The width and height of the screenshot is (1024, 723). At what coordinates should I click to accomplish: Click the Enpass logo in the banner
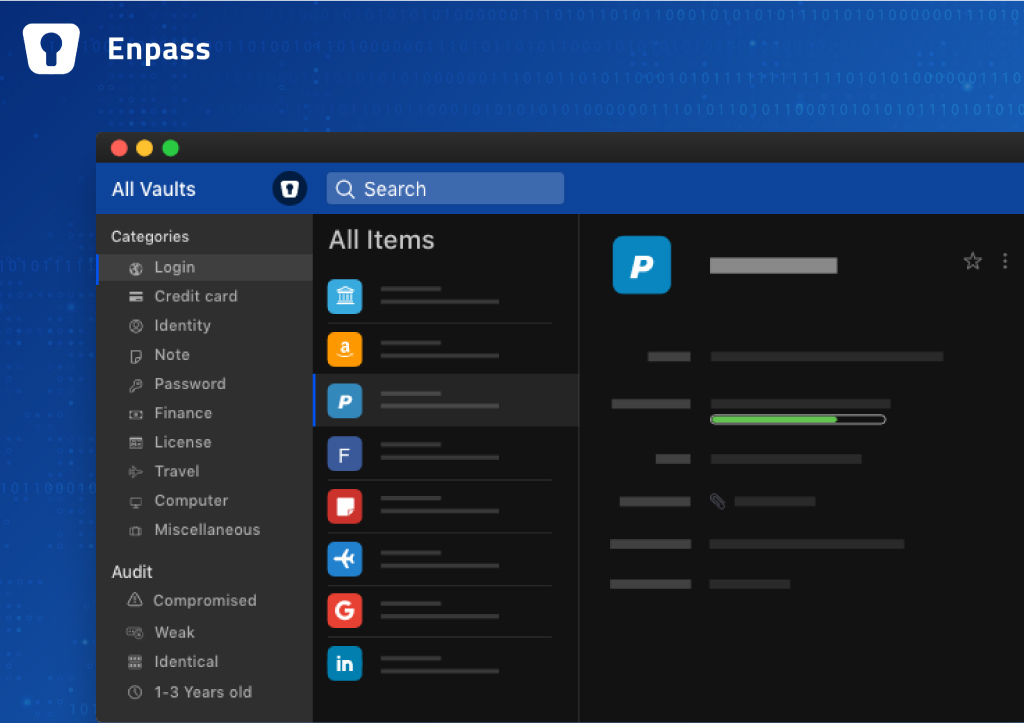coord(51,48)
